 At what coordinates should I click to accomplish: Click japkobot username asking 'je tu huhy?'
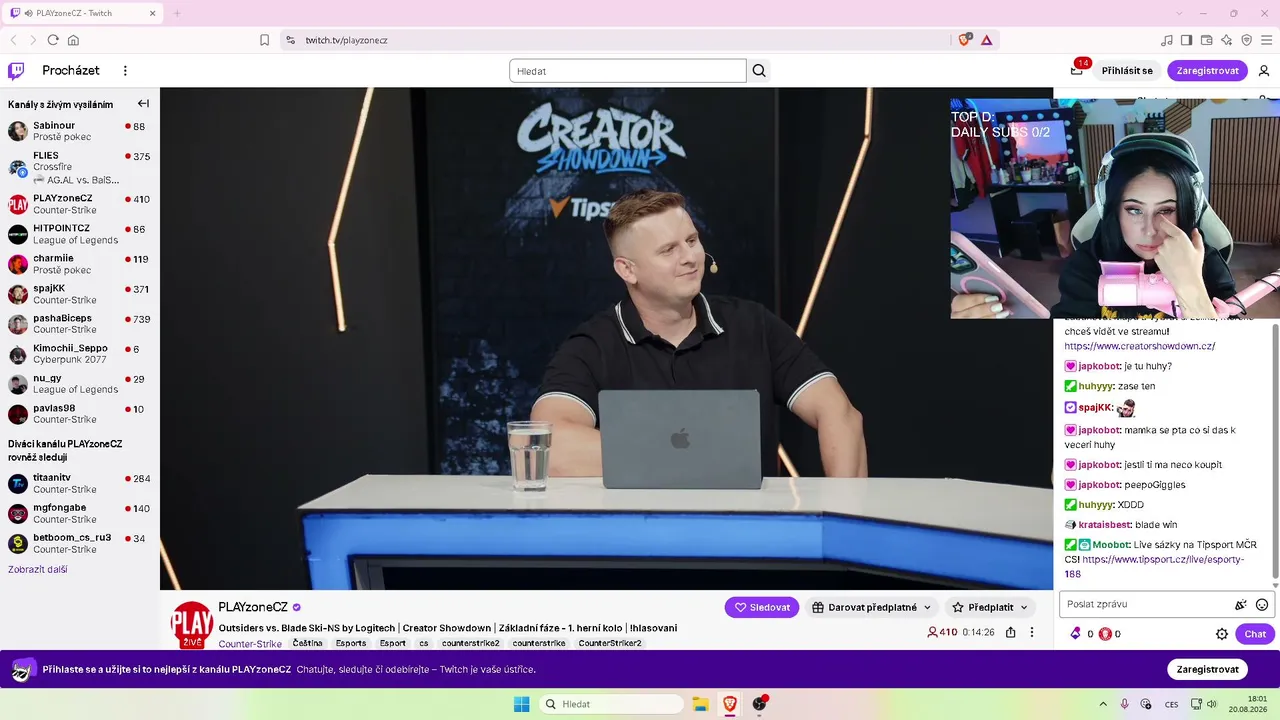(1099, 366)
